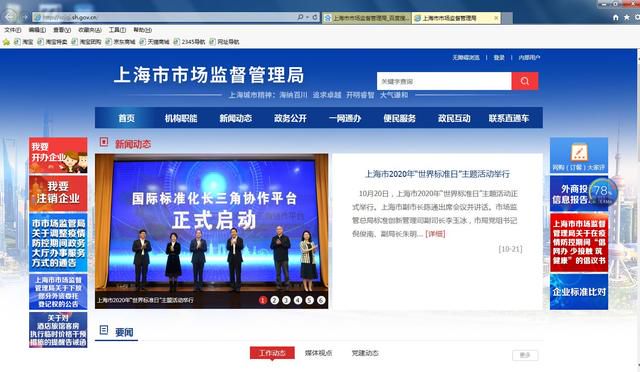The width and height of the screenshot is (640, 372).
Task: Open the 便民服务 navigation menu
Action: pos(399,118)
